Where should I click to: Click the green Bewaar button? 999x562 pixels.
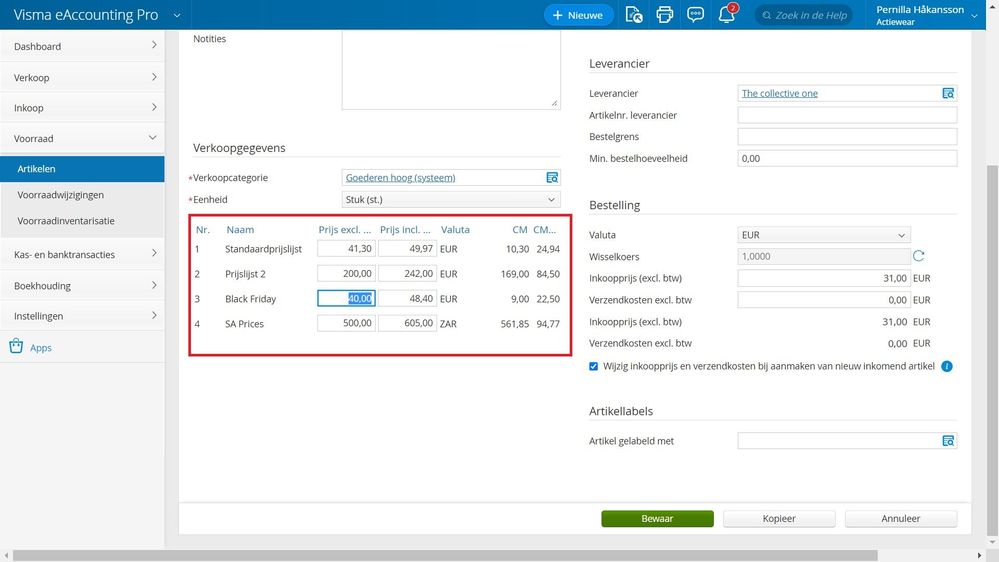click(657, 519)
